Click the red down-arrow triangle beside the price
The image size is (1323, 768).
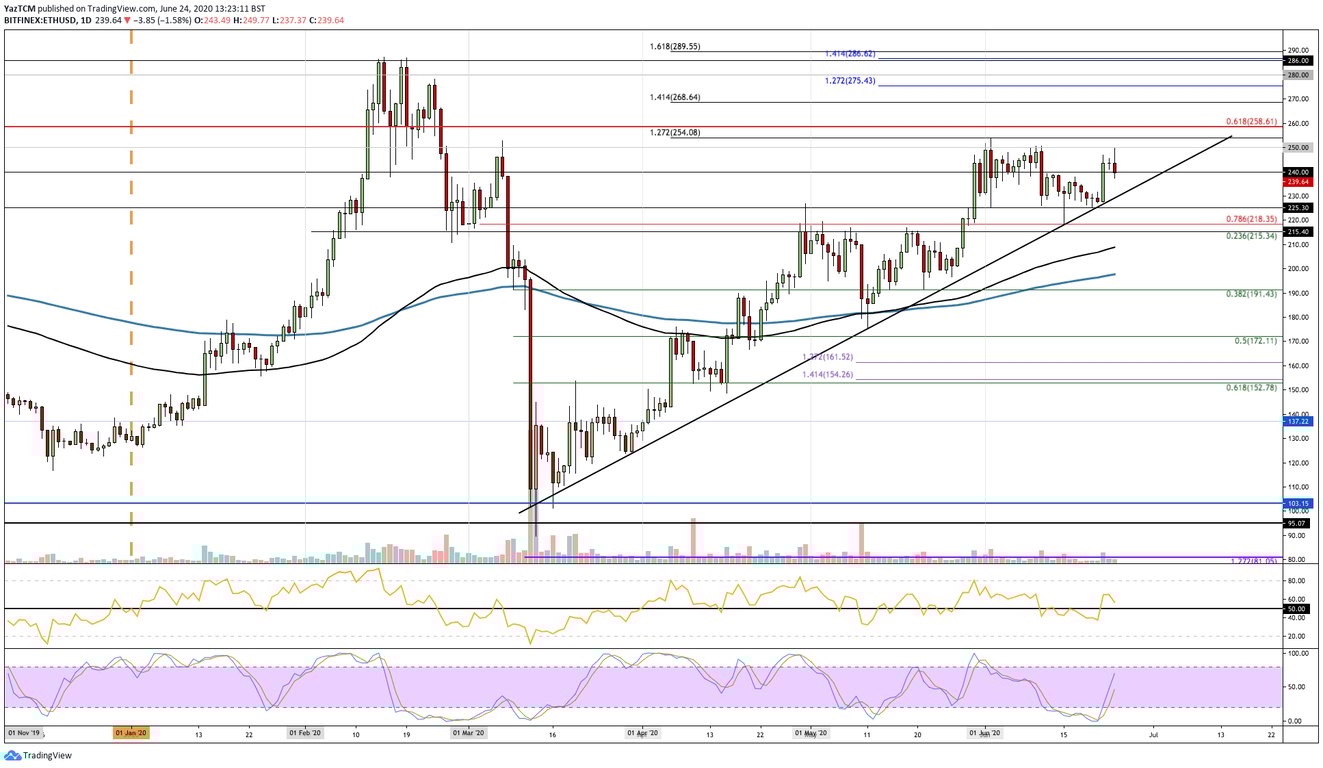click(126, 21)
